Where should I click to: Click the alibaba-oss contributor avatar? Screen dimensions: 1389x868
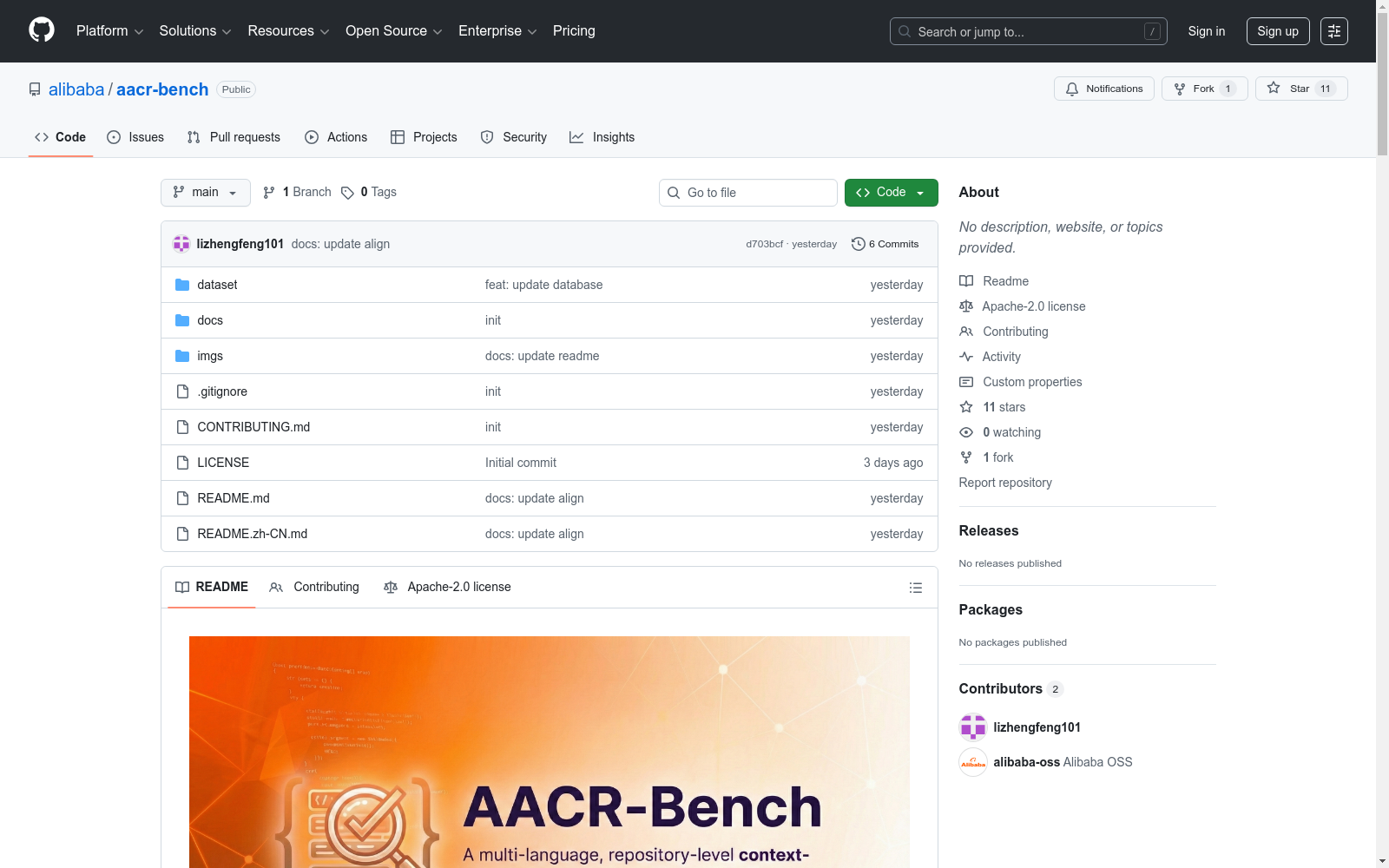(x=973, y=762)
